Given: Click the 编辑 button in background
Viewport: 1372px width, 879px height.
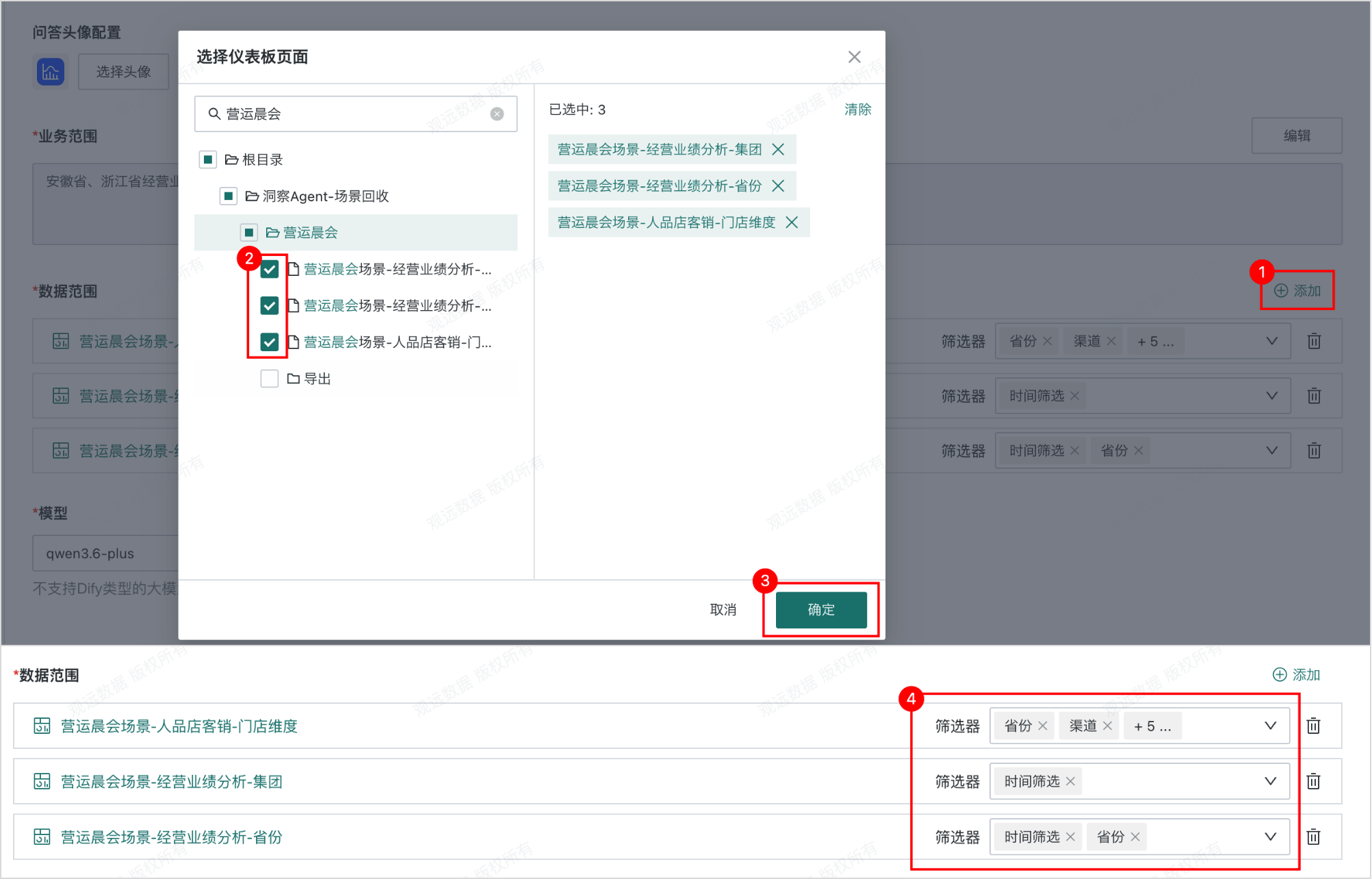Looking at the screenshot, I should point(1297,136).
